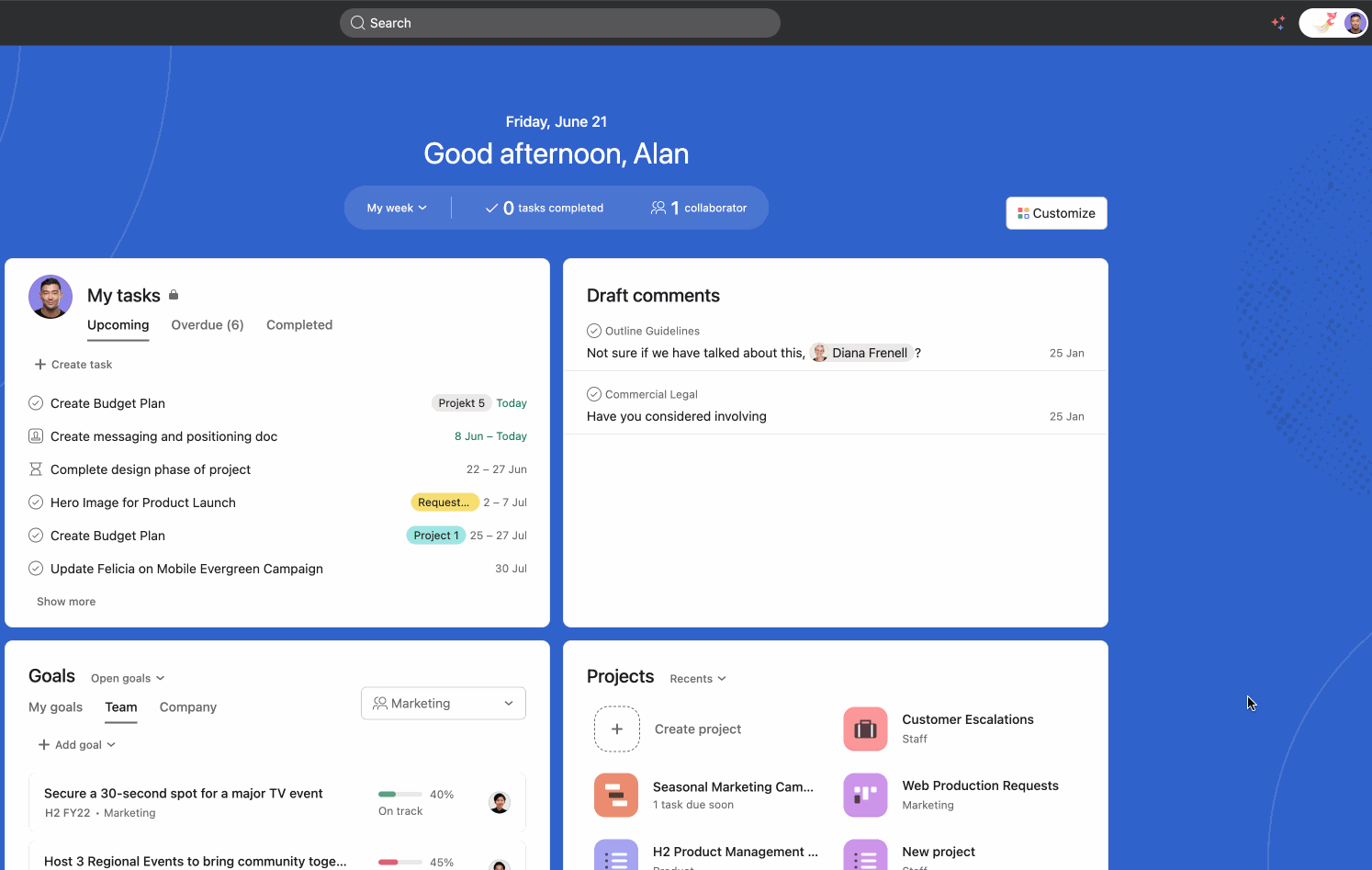Click the lock icon beside My tasks
Viewport: 1372px width, 870px height.
[174, 295]
